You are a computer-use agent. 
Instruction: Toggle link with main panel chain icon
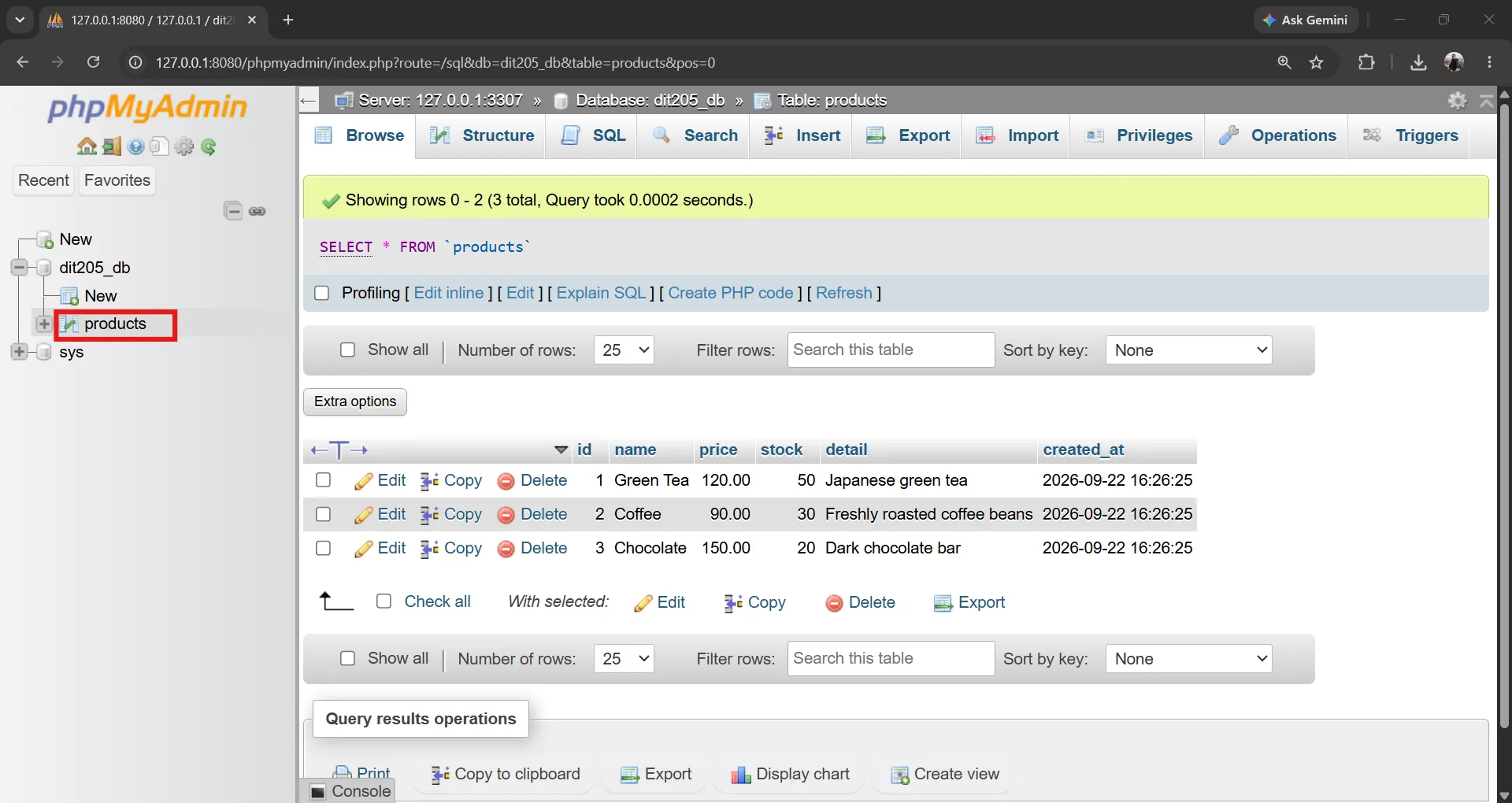point(258,211)
